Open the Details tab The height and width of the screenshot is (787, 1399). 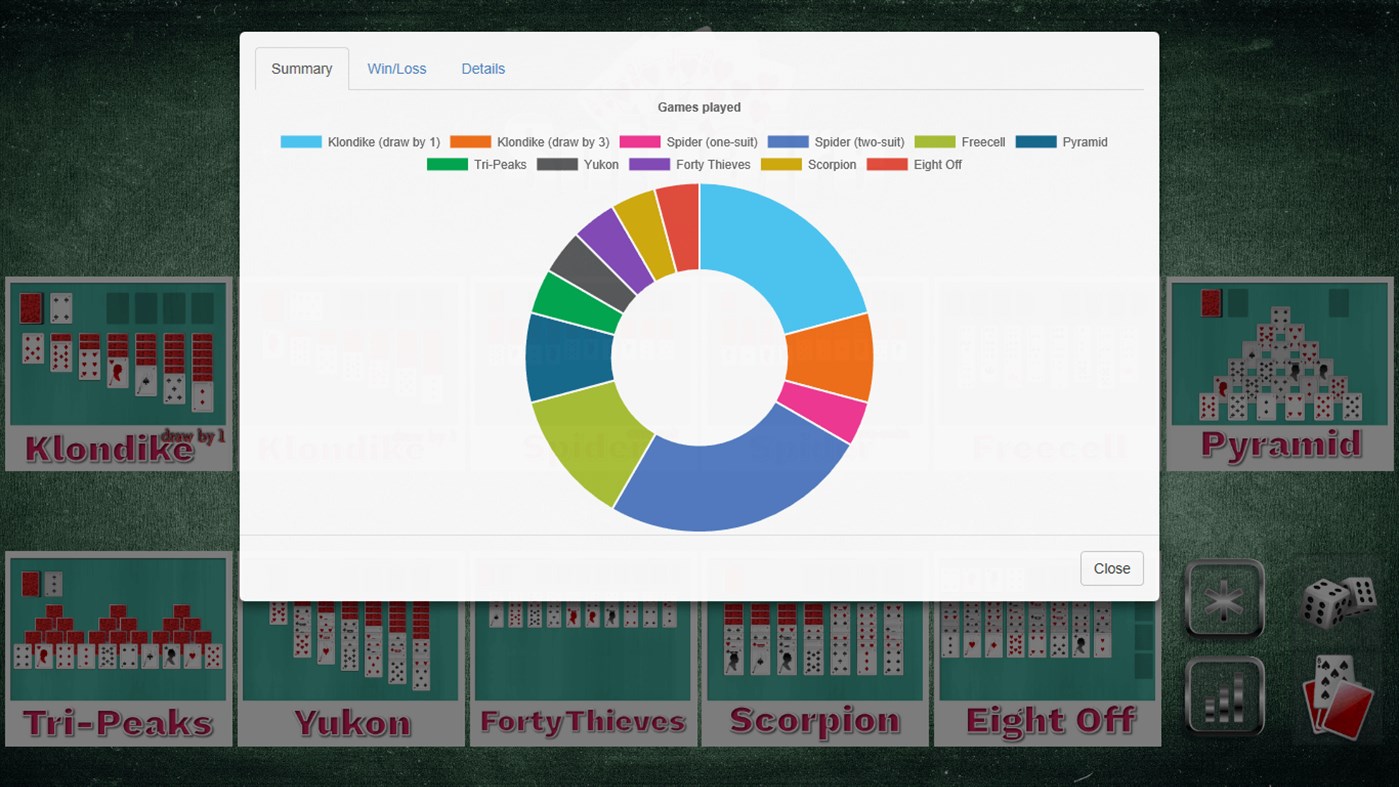click(483, 69)
